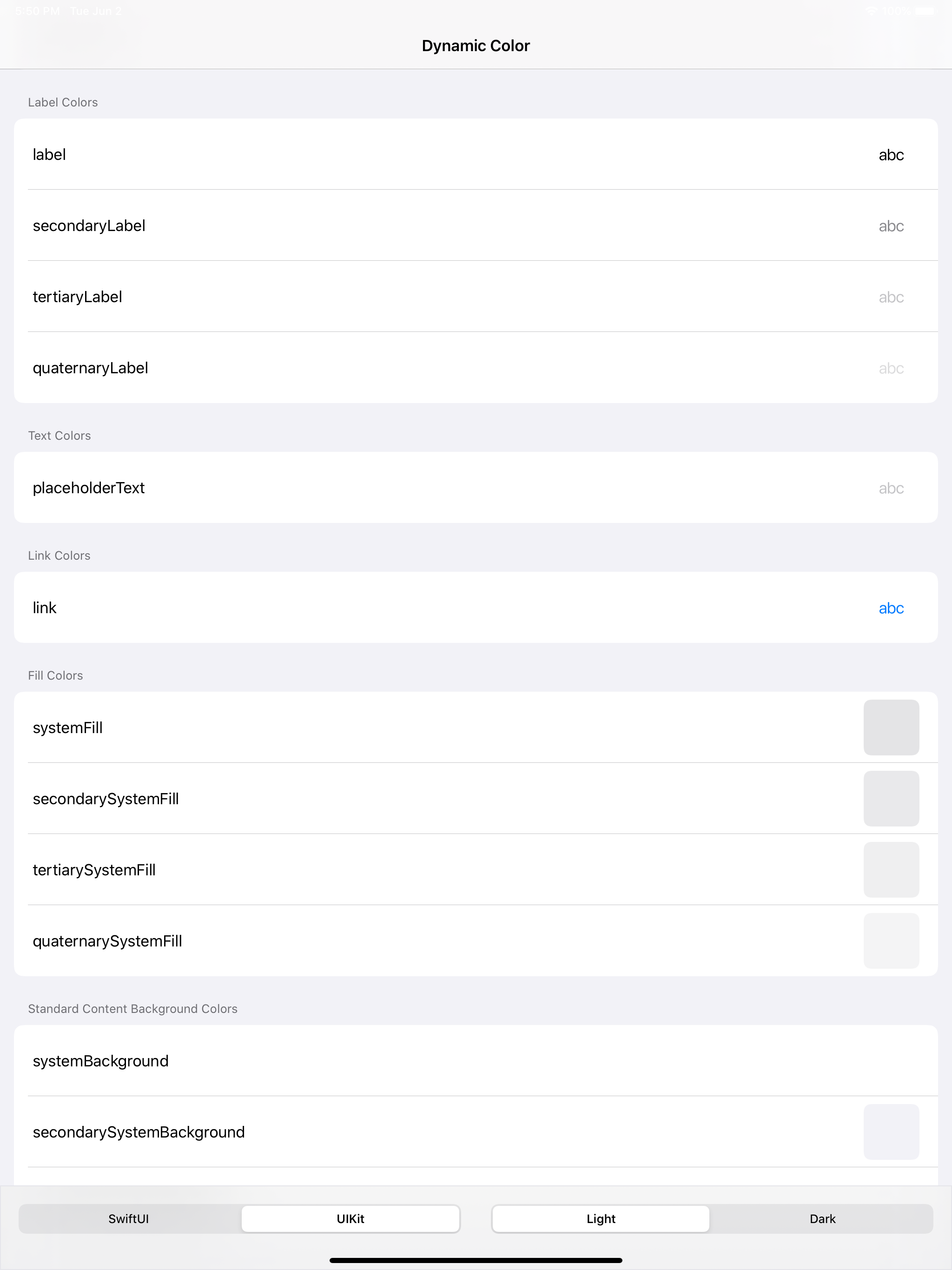This screenshot has height=1270, width=952.
Task: Tap the tertiarySystemFill color swatch
Action: coord(891,869)
